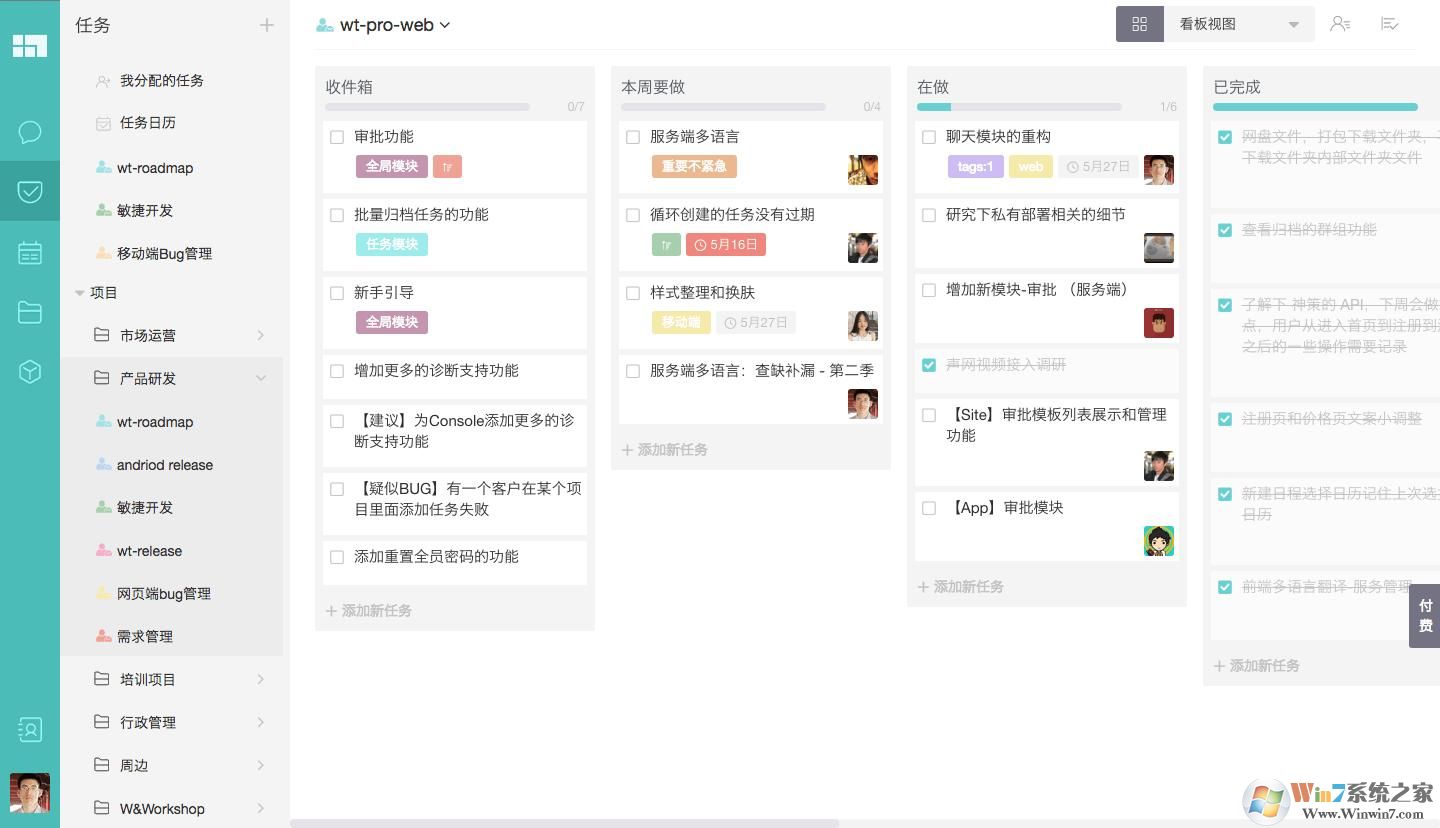This screenshot has width=1440, height=828.
Task: Open the files folder icon in sidebar
Action: (x=29, y=312)
